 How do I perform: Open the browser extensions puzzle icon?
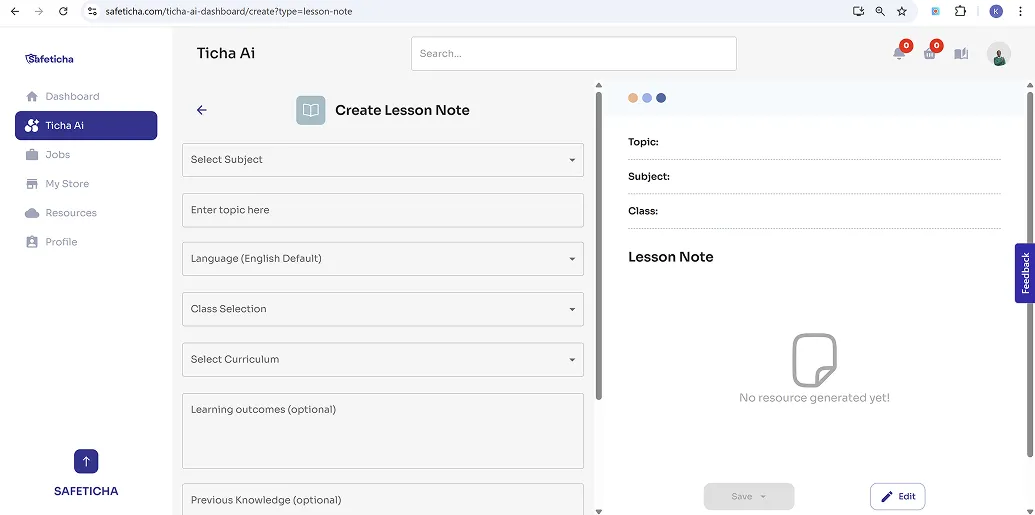pyautogui.click(x=960, y=11)
